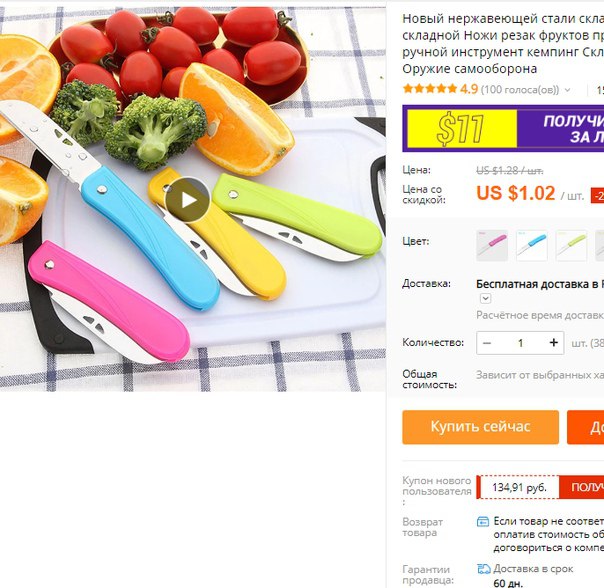The width and height of the screenshot is (604, 588).
Task: Click the on-time delivery truck icon
Action: (483, 569)
